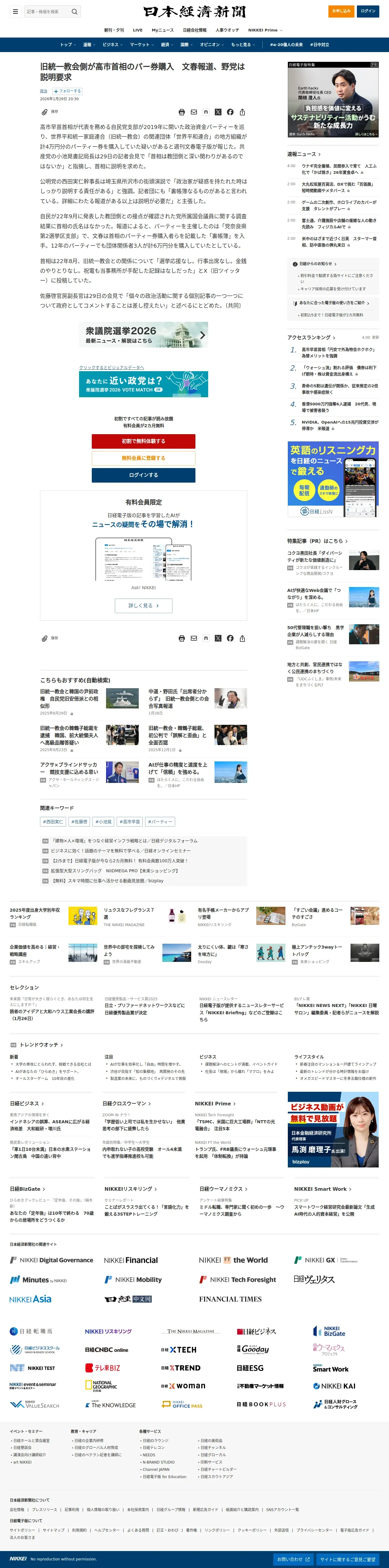Open the #小池晃 keyword tag
389x1568 pixels.
104,822
